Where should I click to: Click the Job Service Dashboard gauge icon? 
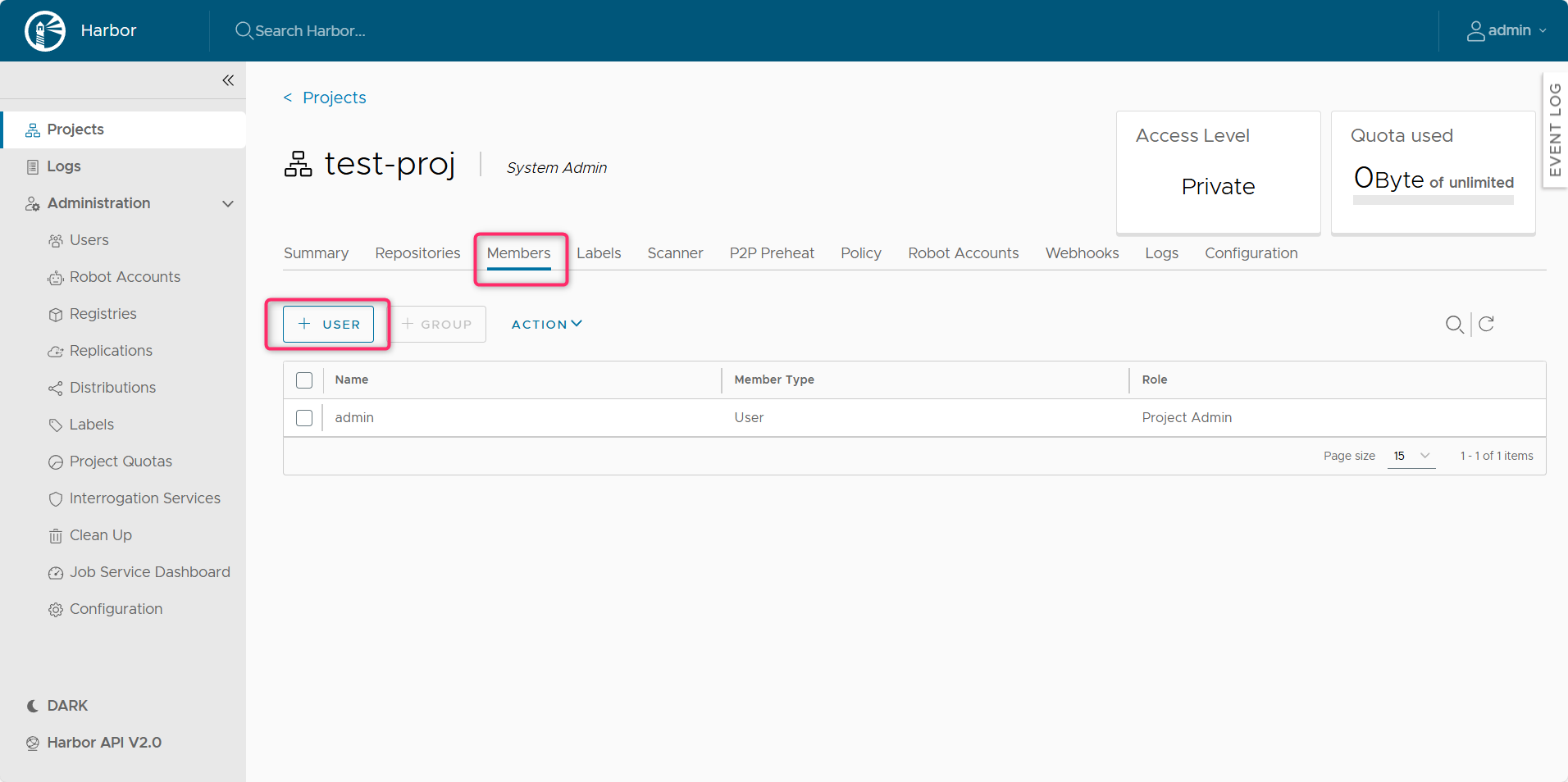click(x=56, y=573)
